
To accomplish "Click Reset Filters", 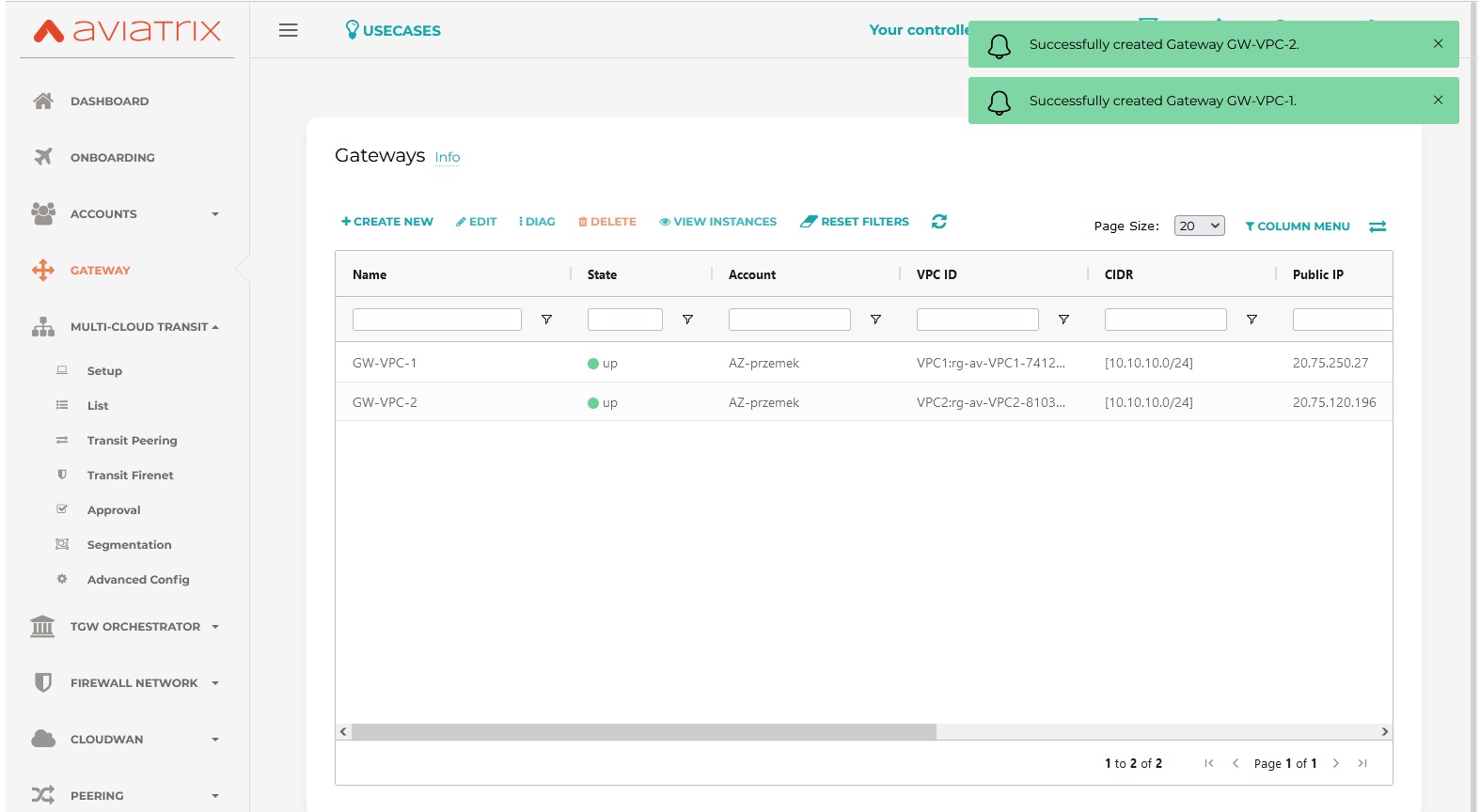I will pos(855,222).
